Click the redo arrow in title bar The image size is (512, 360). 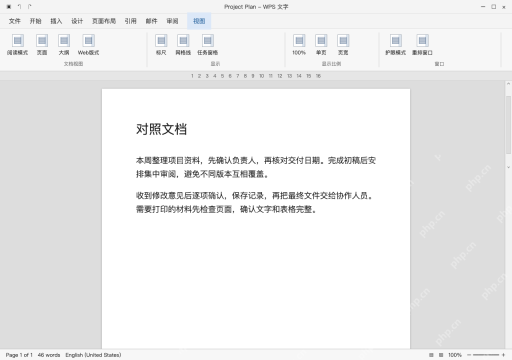pos(30,6)
